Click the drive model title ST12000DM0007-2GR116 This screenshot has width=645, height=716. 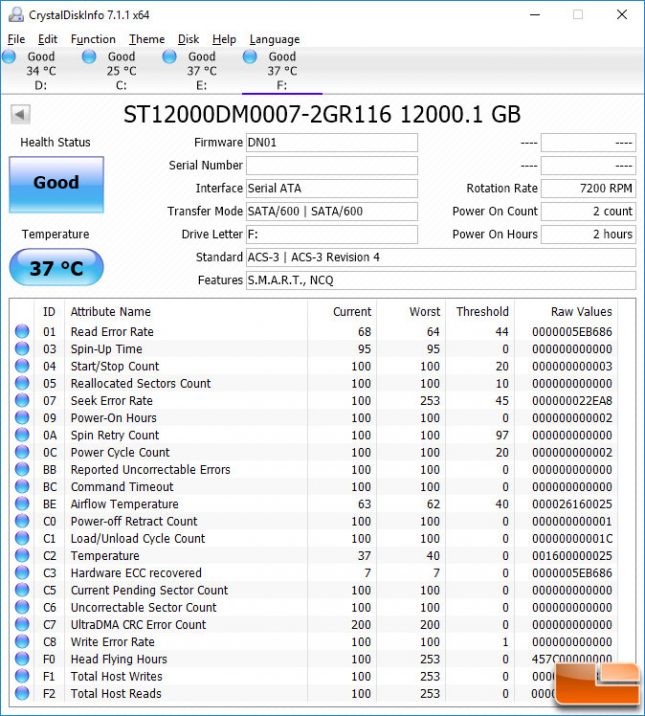tap(257, 114)
